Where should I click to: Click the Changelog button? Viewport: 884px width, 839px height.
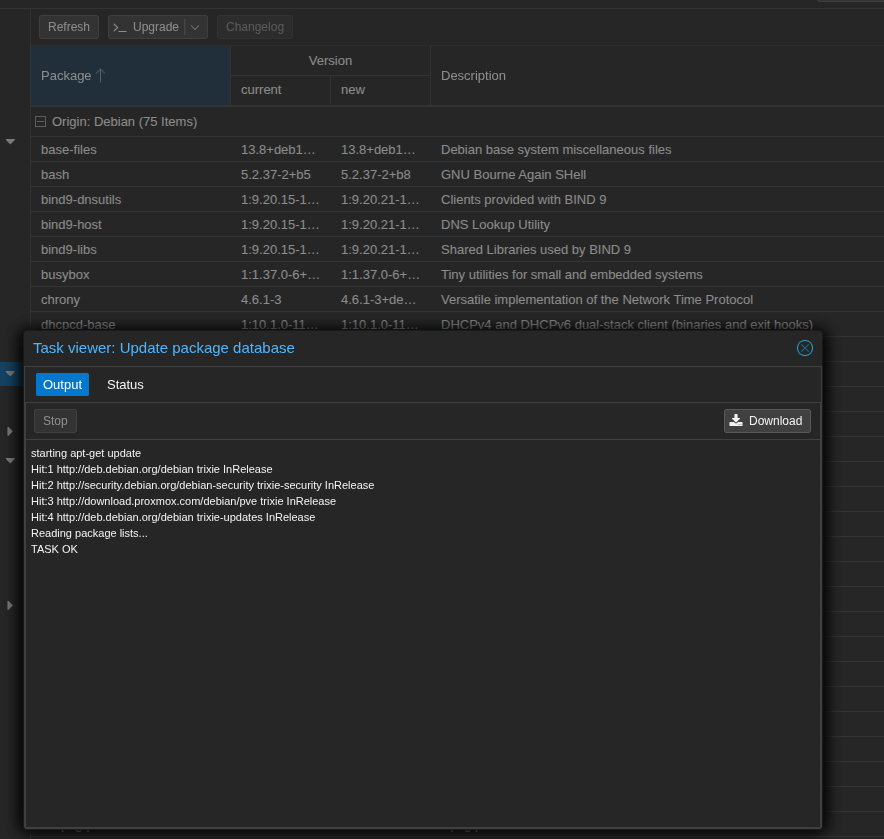tap(254, 27)
